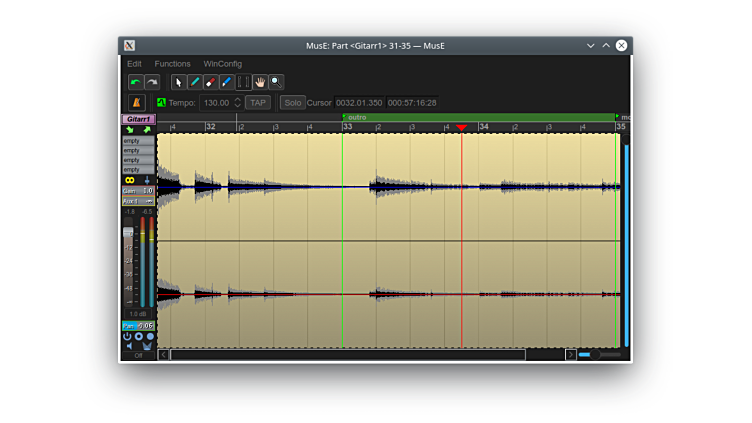Select the Pencil draw tool
Screen dimensions: 752x423
(x=195, y=82)
